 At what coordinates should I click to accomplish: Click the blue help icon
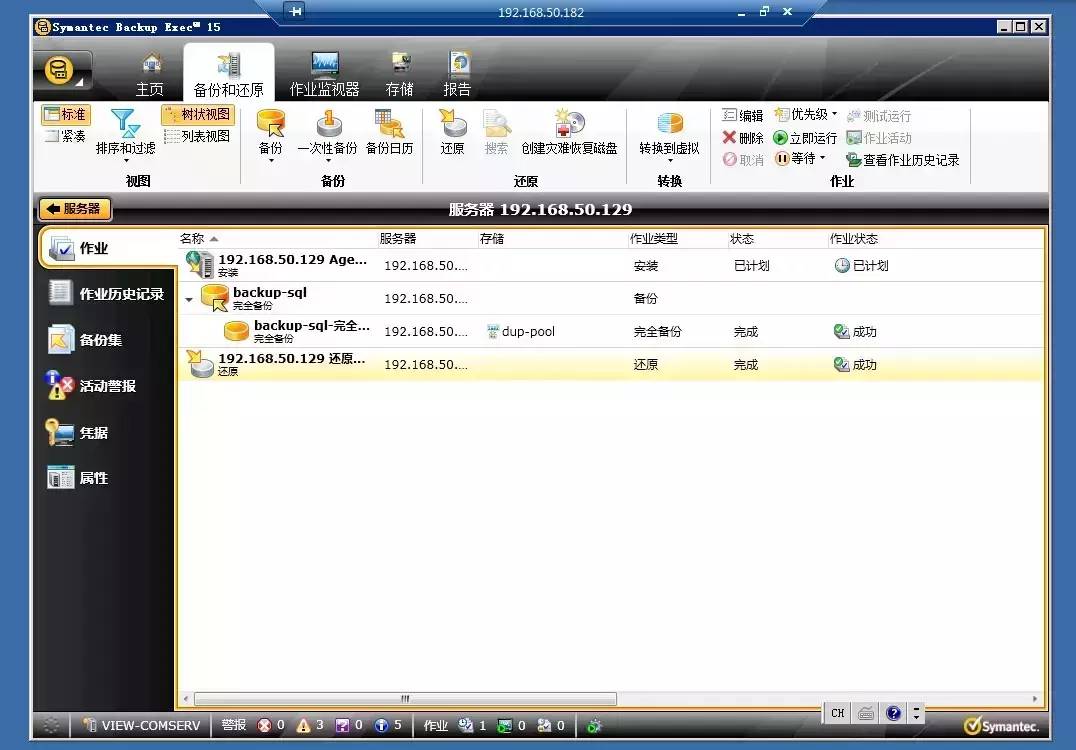click(893, 713)
